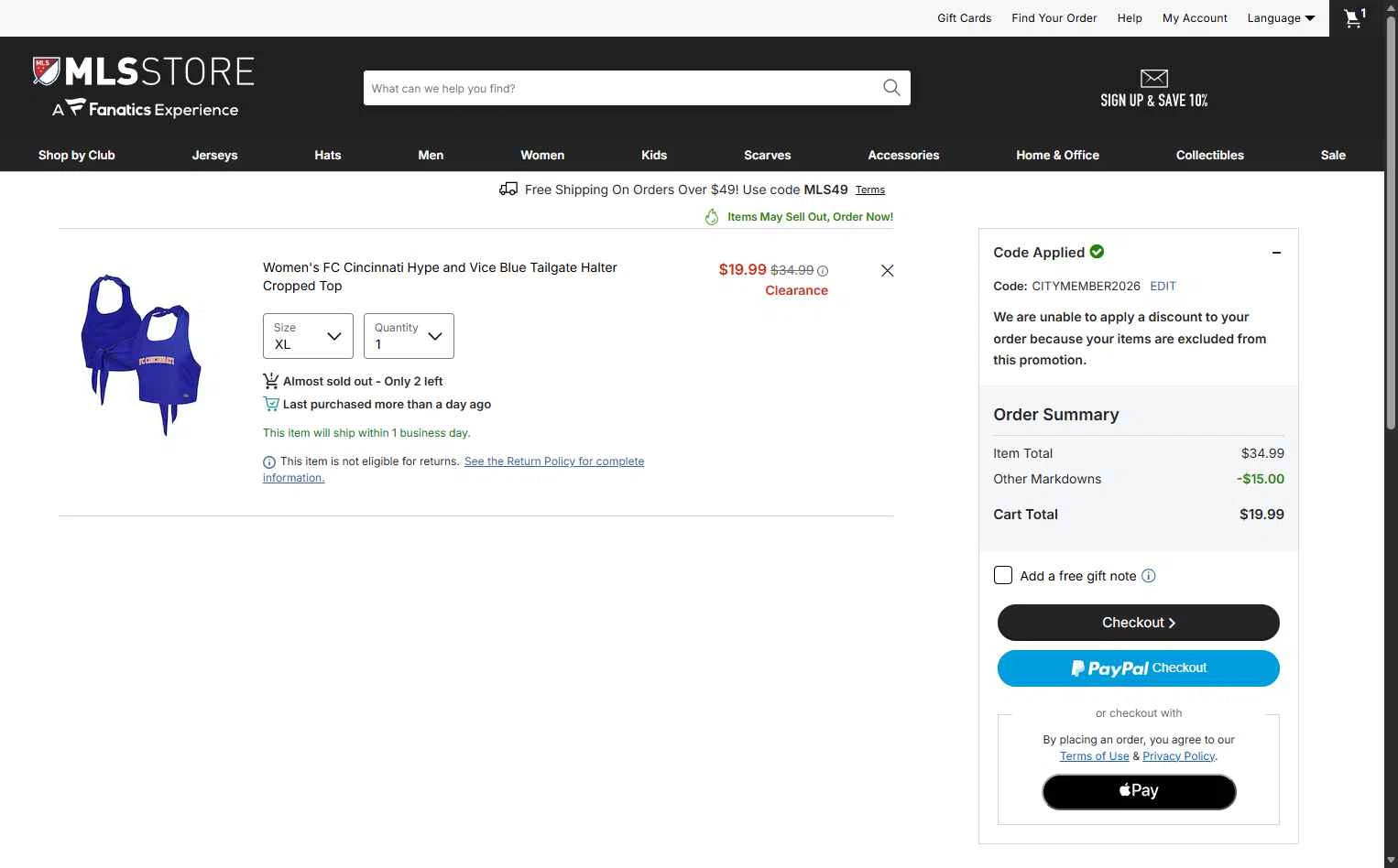Click 'Items May Sell Out, Order Now!' text
This screenshot has height=868, width=1398.
[810, 217]
